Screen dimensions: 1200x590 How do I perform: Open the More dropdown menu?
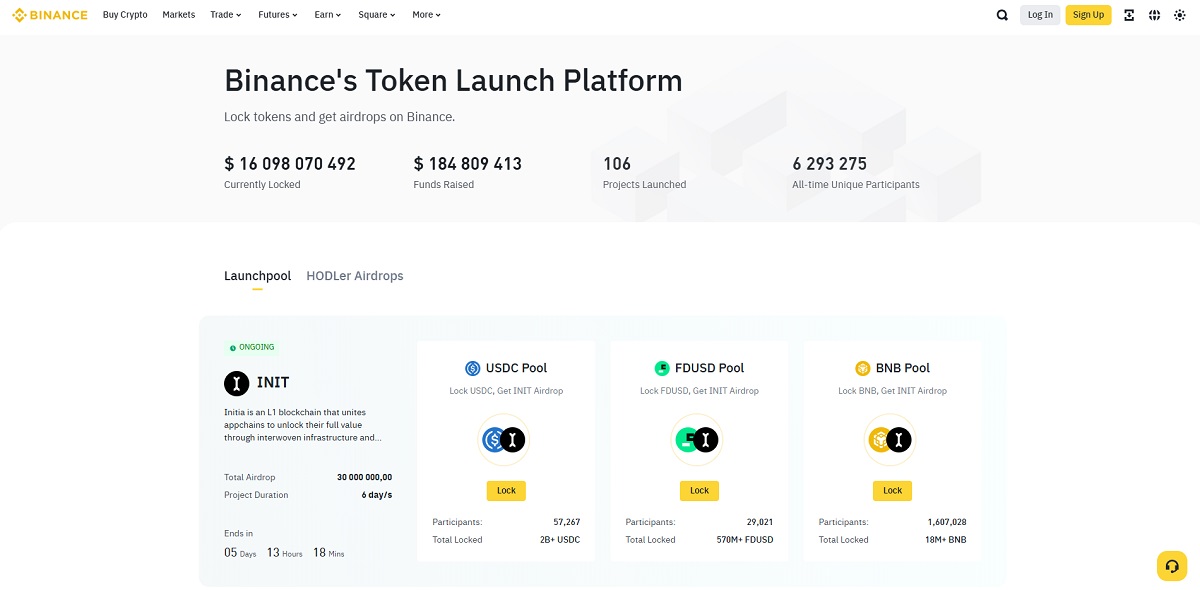point(426,15)
